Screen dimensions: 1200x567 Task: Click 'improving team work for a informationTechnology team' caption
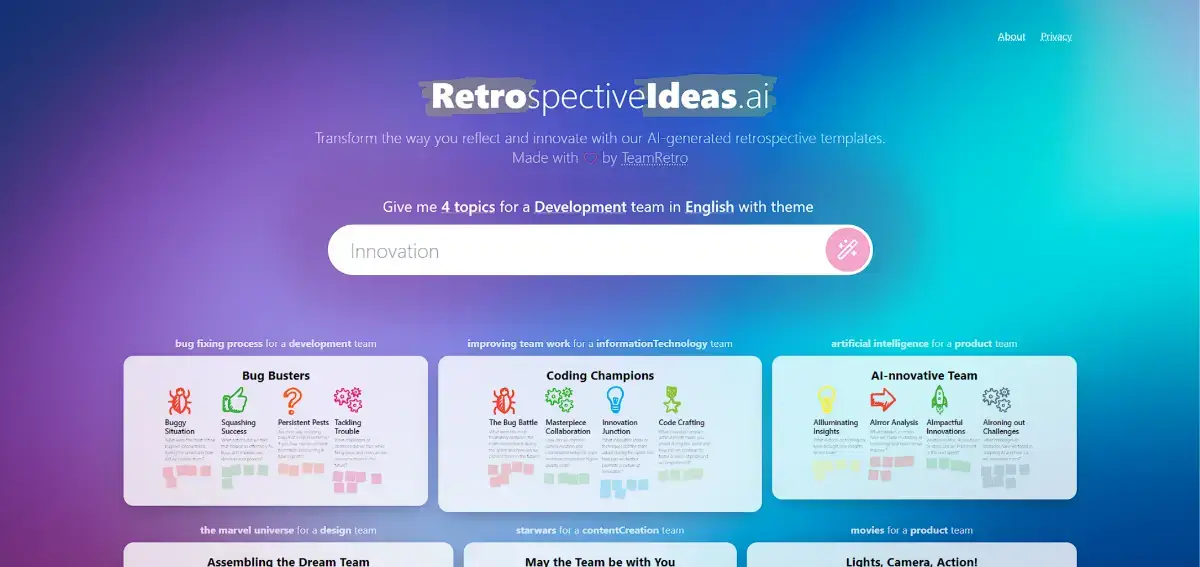pos(600,344)
